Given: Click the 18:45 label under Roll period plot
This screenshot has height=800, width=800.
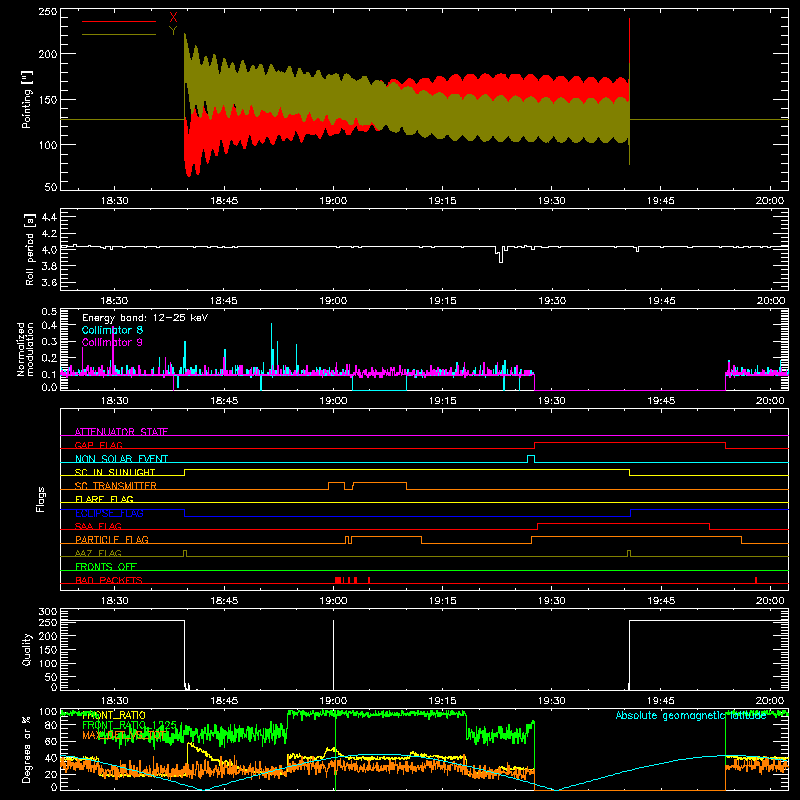Looking at the screenshot, I should [x=224, y=301].
